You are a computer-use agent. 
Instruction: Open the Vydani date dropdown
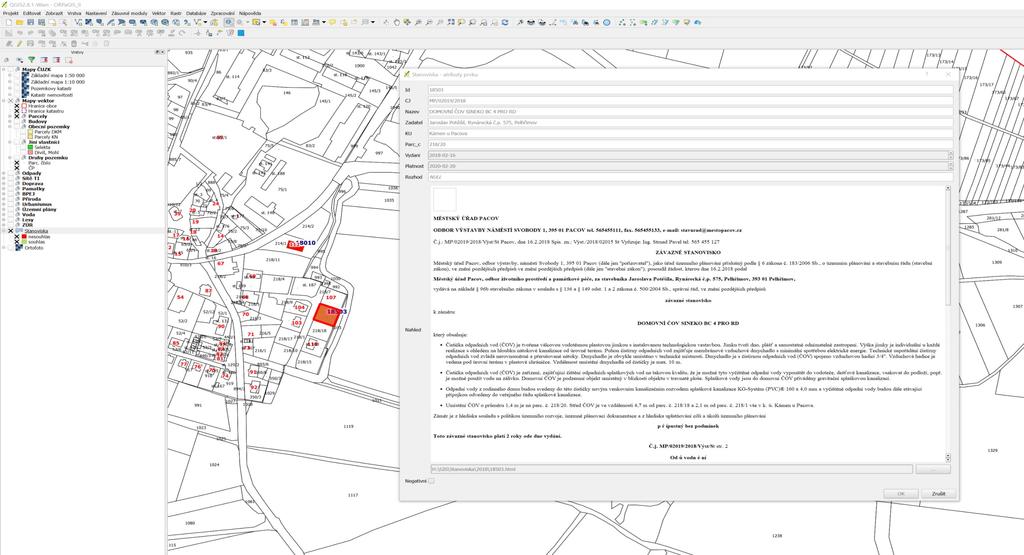950,155
